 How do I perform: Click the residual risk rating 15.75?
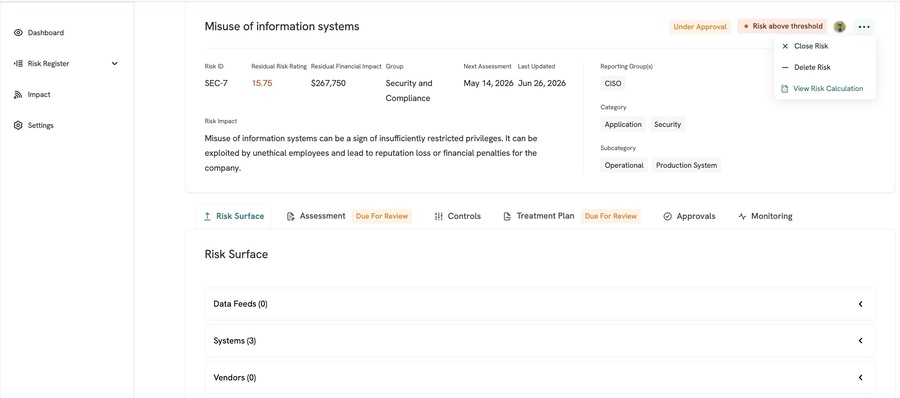[262, 83]
